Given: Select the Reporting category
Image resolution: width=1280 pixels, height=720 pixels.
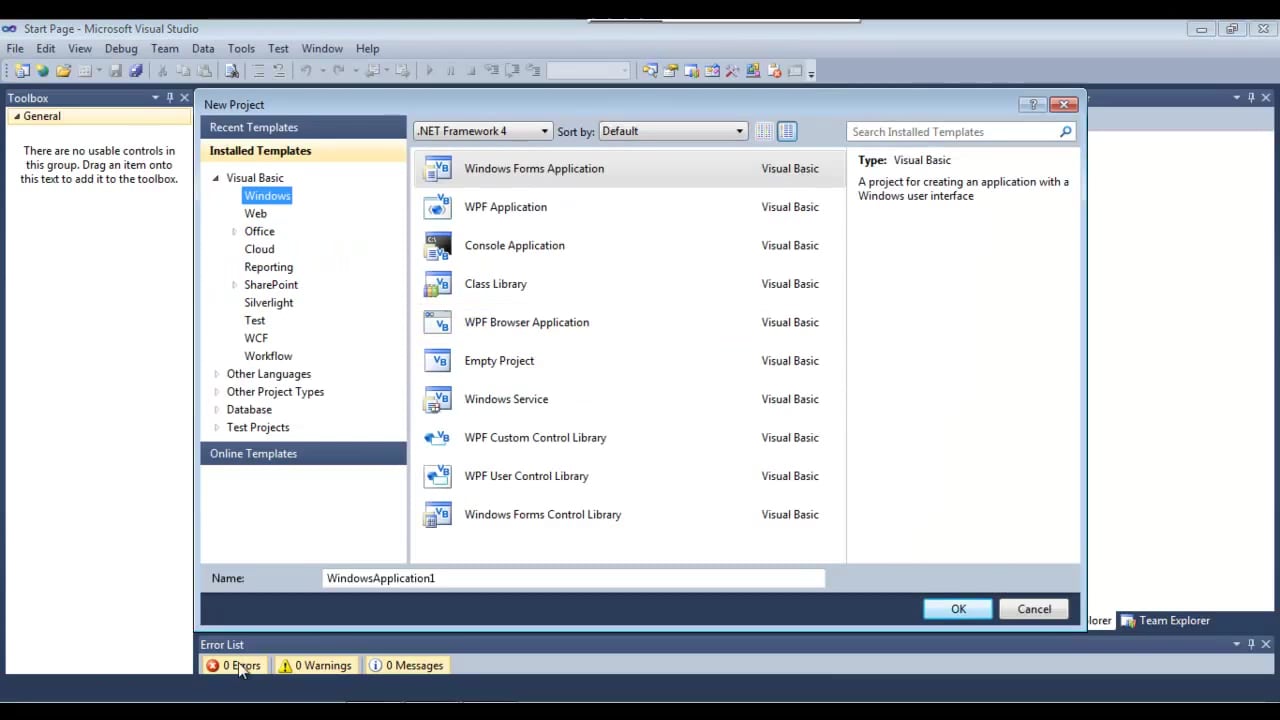Looking at the screenshot, I should point(269,267).
